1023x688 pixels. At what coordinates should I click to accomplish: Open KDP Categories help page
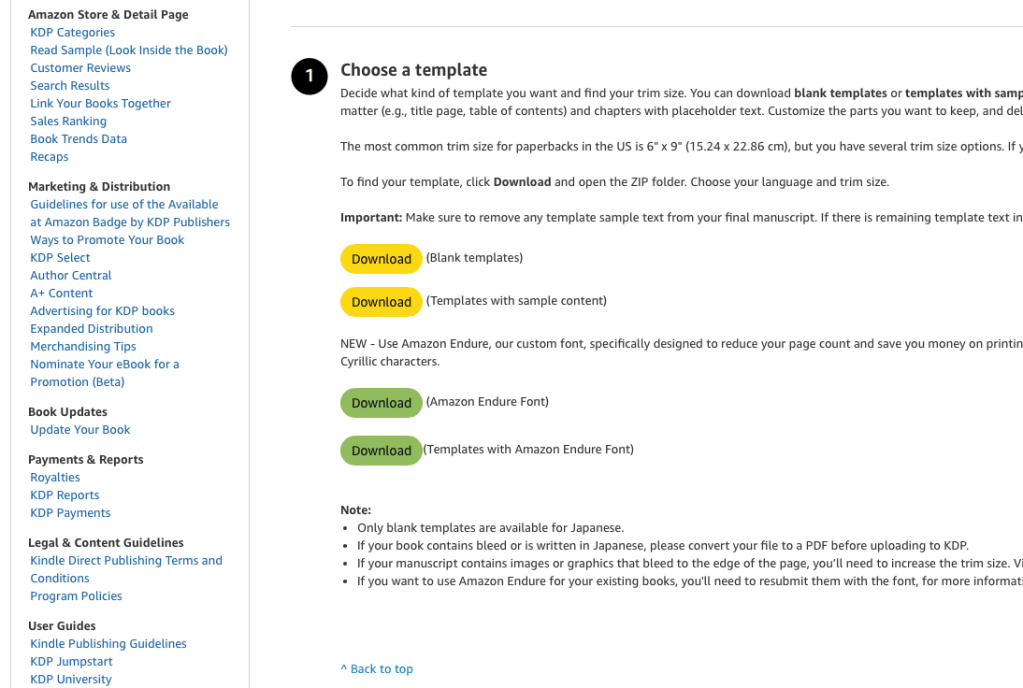(72, 33)
